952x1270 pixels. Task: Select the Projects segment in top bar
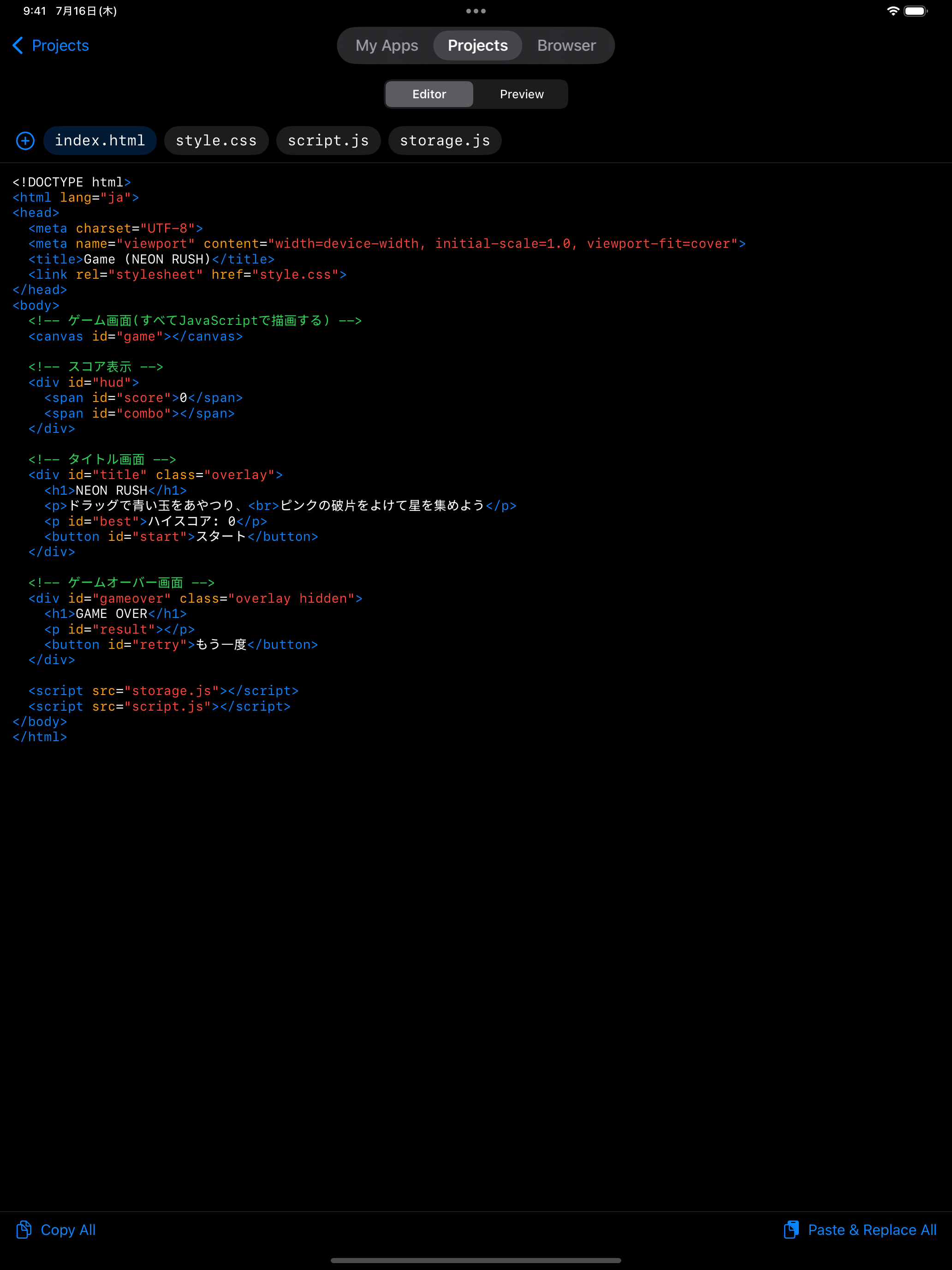point(477,45)
